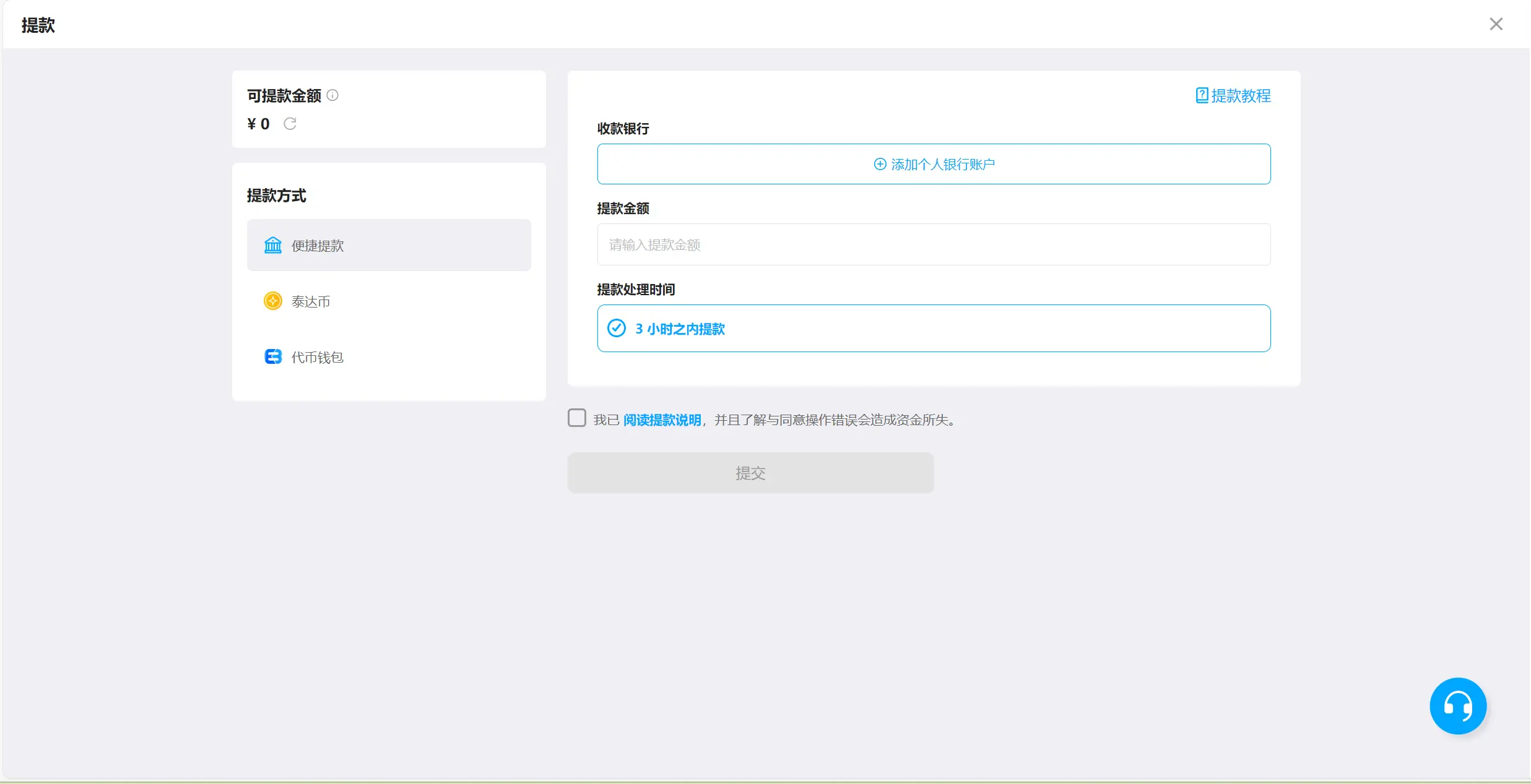Toggle the checkmark circle on 提款处理时间 option
This screenshot has height=784, width=1531.
click(x=616, y=327)
